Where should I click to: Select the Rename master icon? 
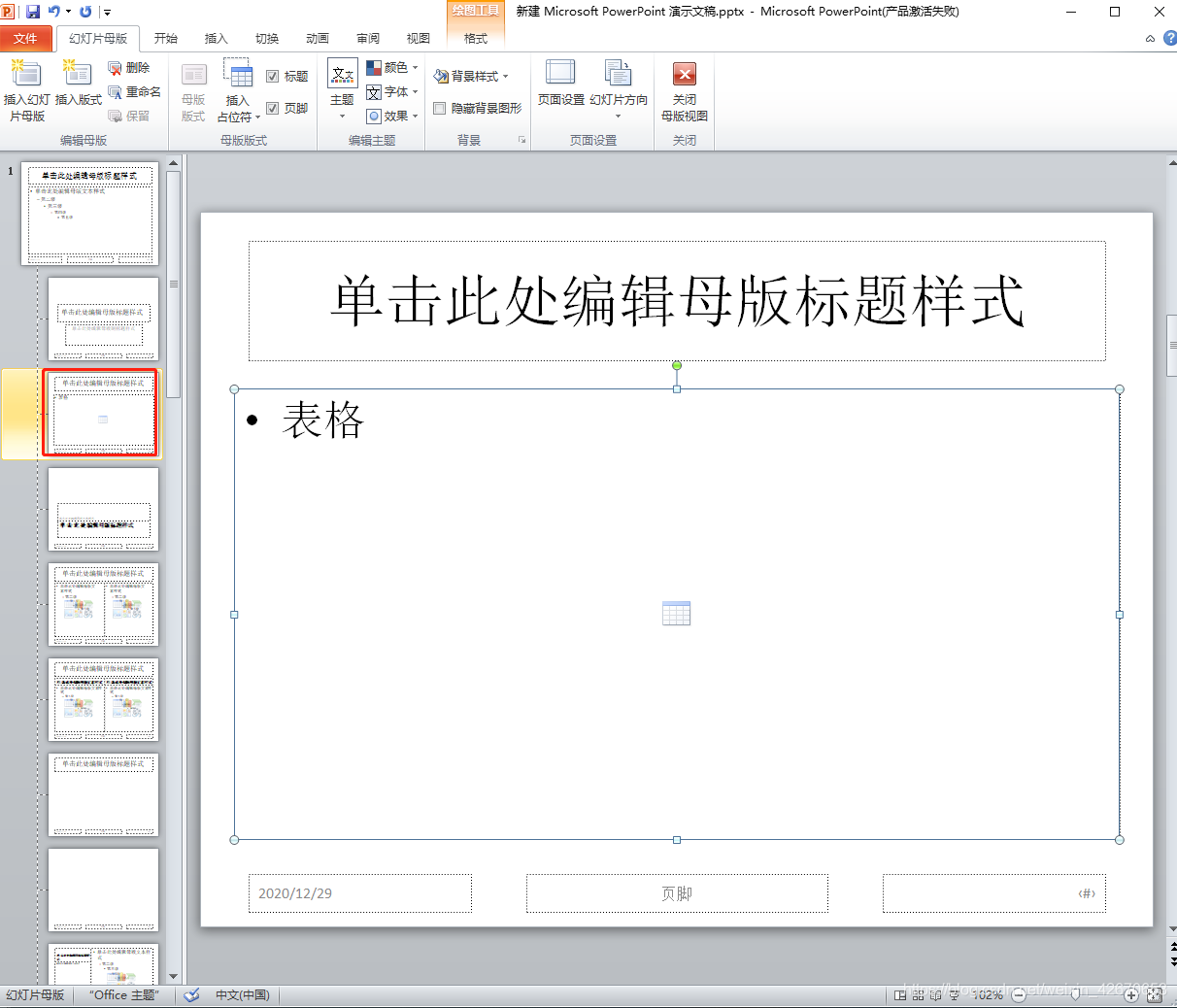pyautogui.click(x=133, y=90)
